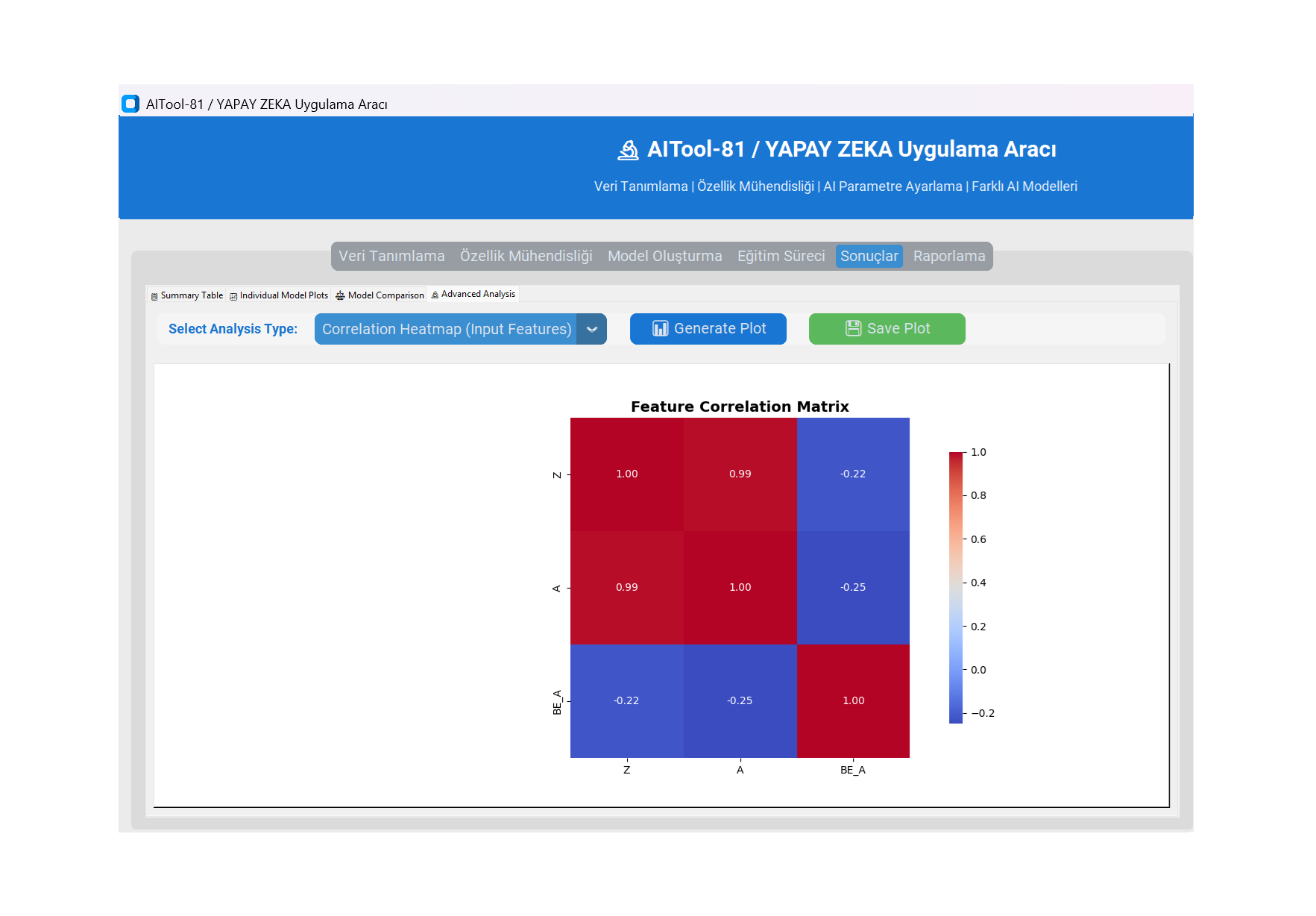Click the Summary Table tab icon

(x=154, y=296)
